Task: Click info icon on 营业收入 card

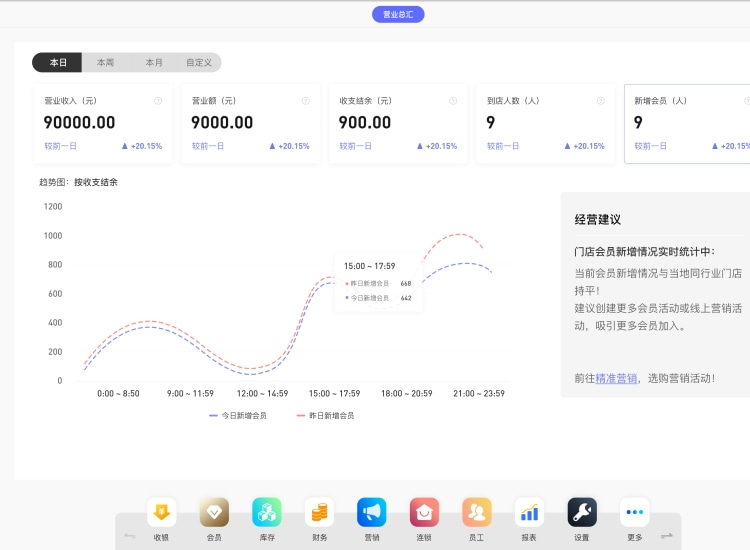Action: tap(158, 101)
